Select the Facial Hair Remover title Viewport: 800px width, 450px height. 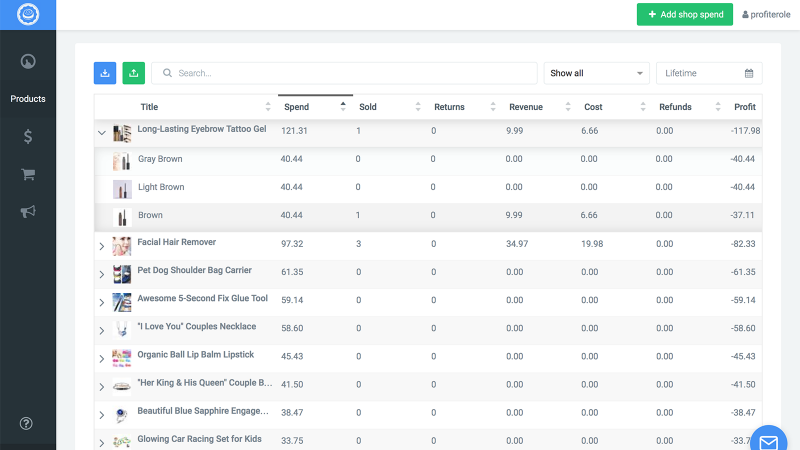[177, 242]
